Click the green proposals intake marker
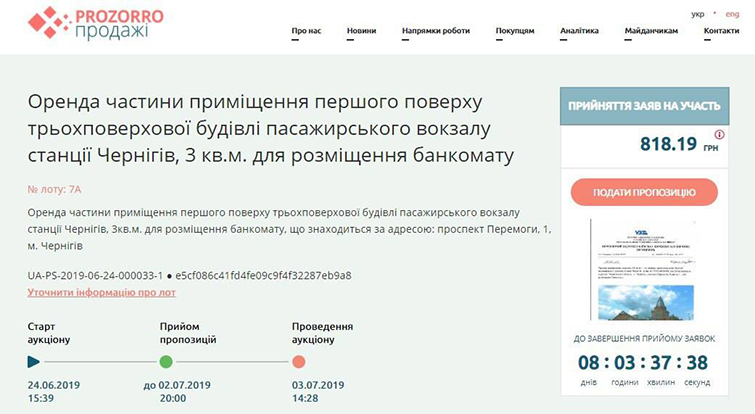The image size is (755, 414). click(x=166, y=362)
